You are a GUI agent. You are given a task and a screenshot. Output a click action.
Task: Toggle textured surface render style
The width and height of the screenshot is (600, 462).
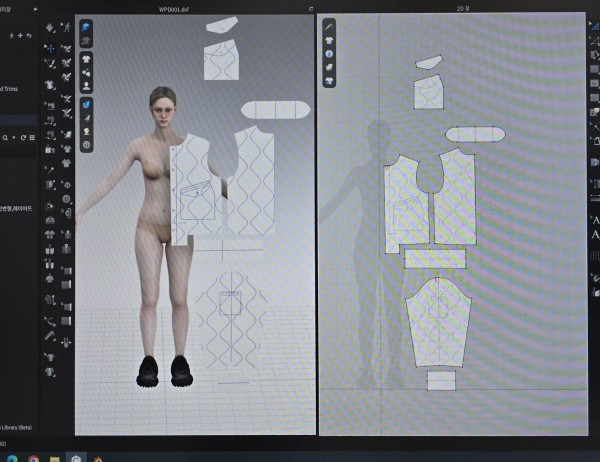(87, 103)
